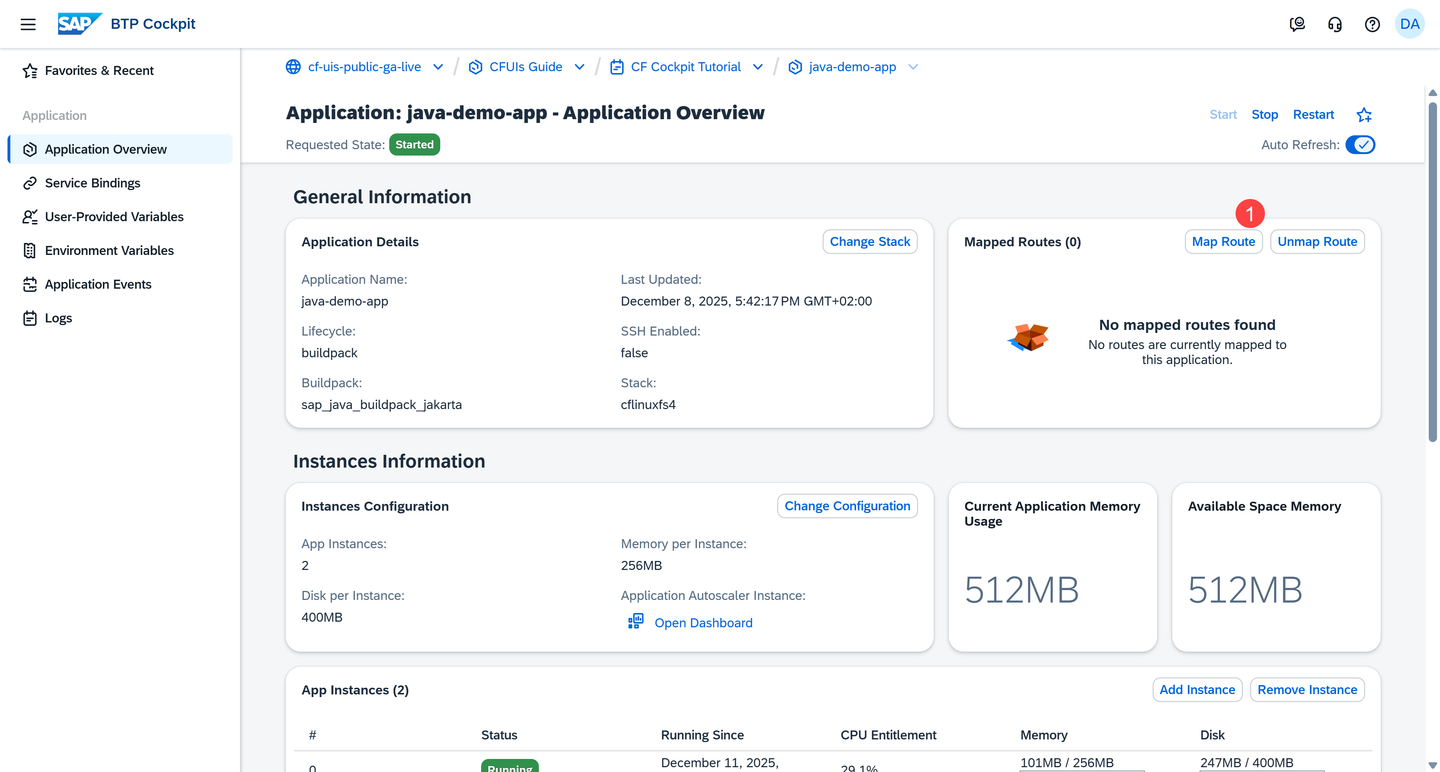Open the CFUIs Guide breadcrumb link

(526, 67)
